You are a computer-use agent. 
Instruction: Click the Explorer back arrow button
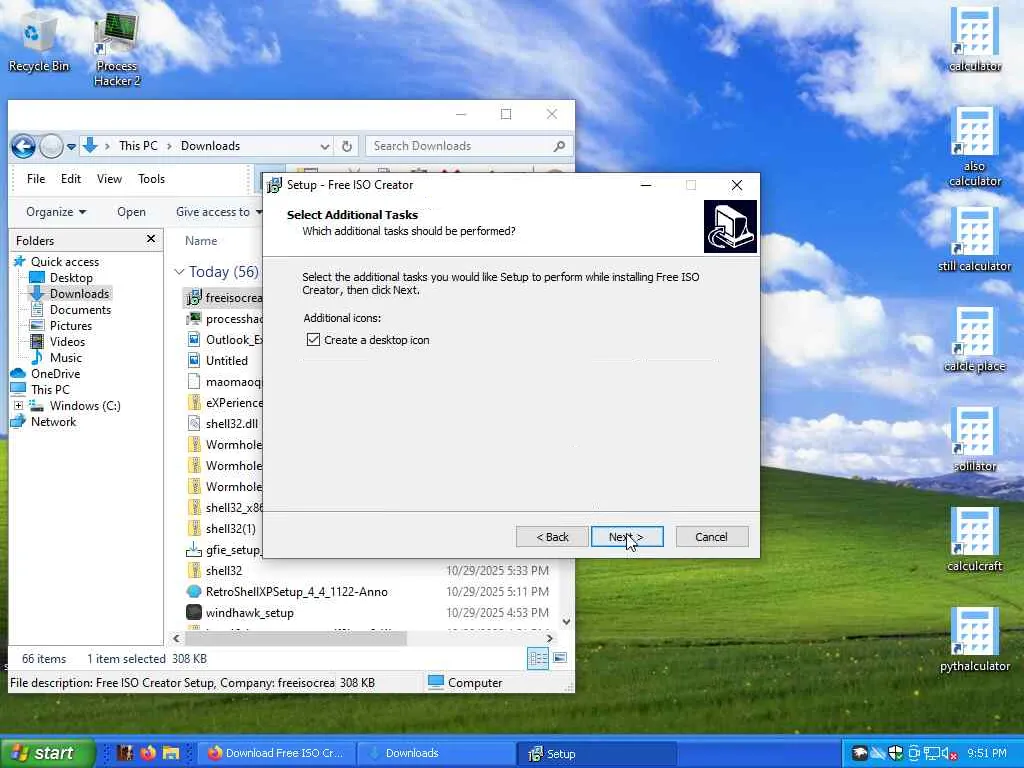coord(24,146)
